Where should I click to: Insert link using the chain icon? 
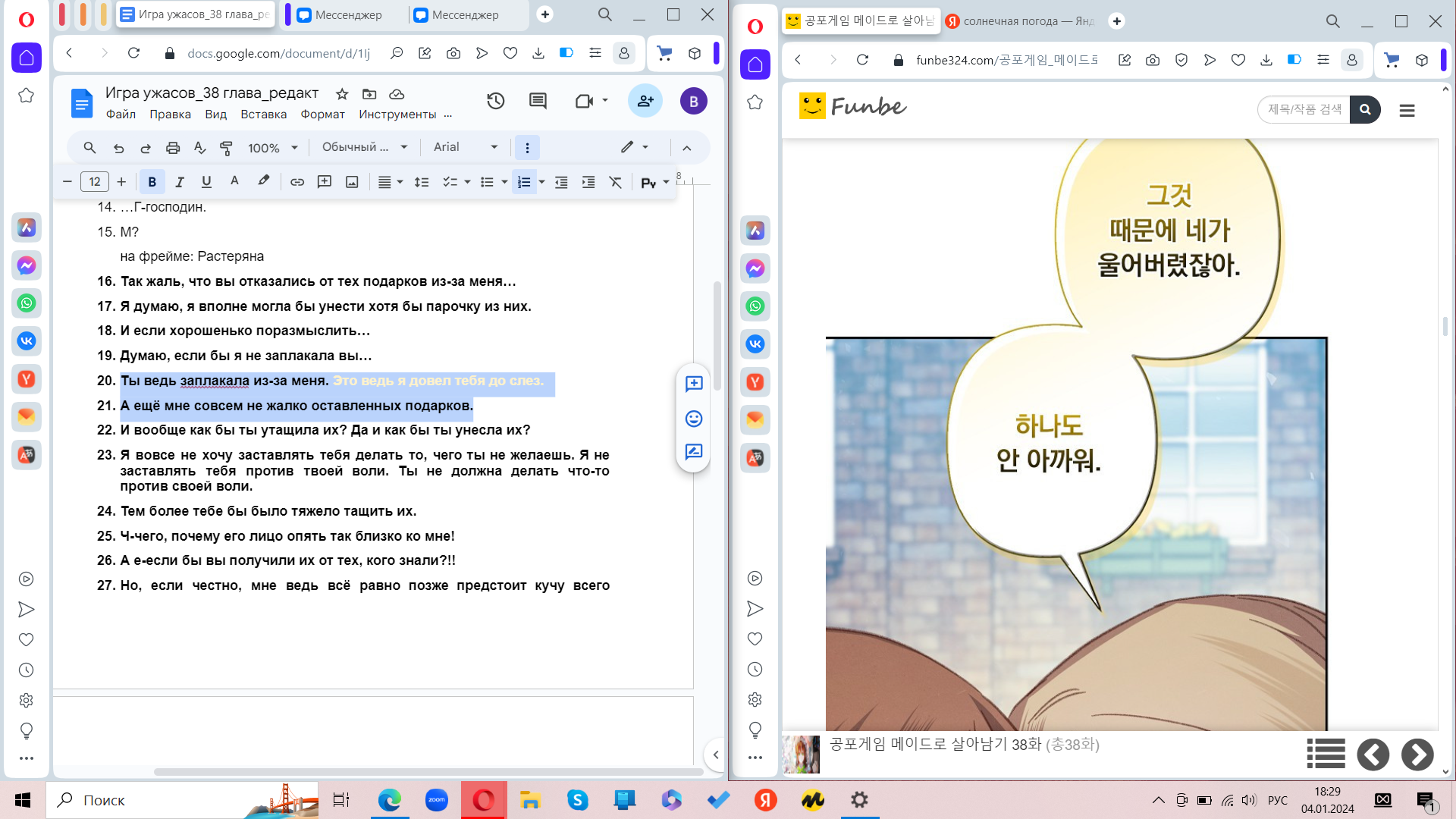click(297, 182)
